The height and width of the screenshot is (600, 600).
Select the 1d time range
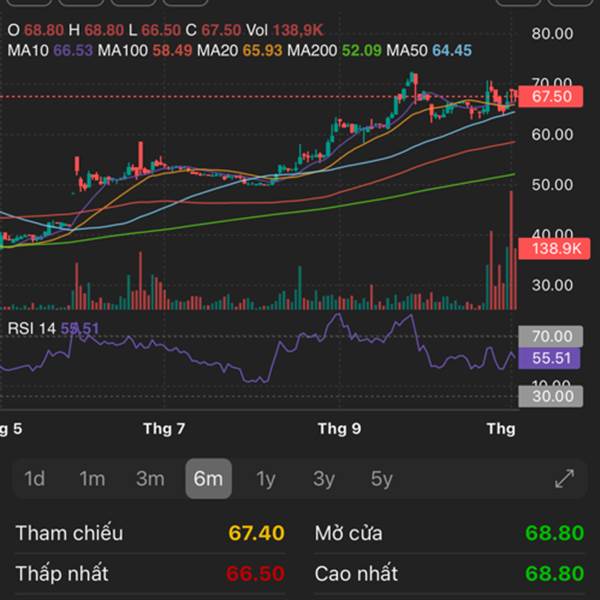34,479
